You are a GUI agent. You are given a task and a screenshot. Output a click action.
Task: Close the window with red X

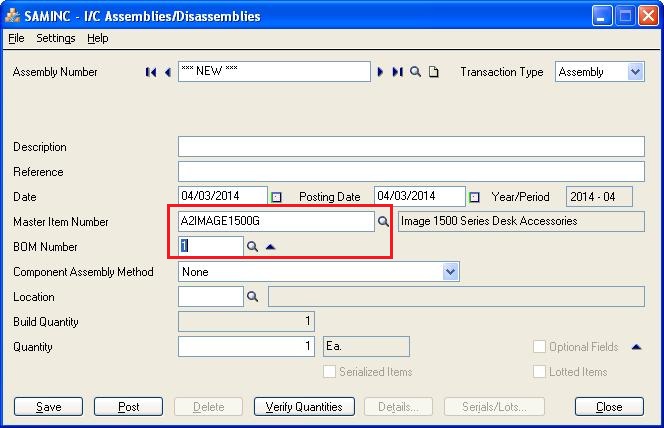pyautogui.click(x=648, y=16)
